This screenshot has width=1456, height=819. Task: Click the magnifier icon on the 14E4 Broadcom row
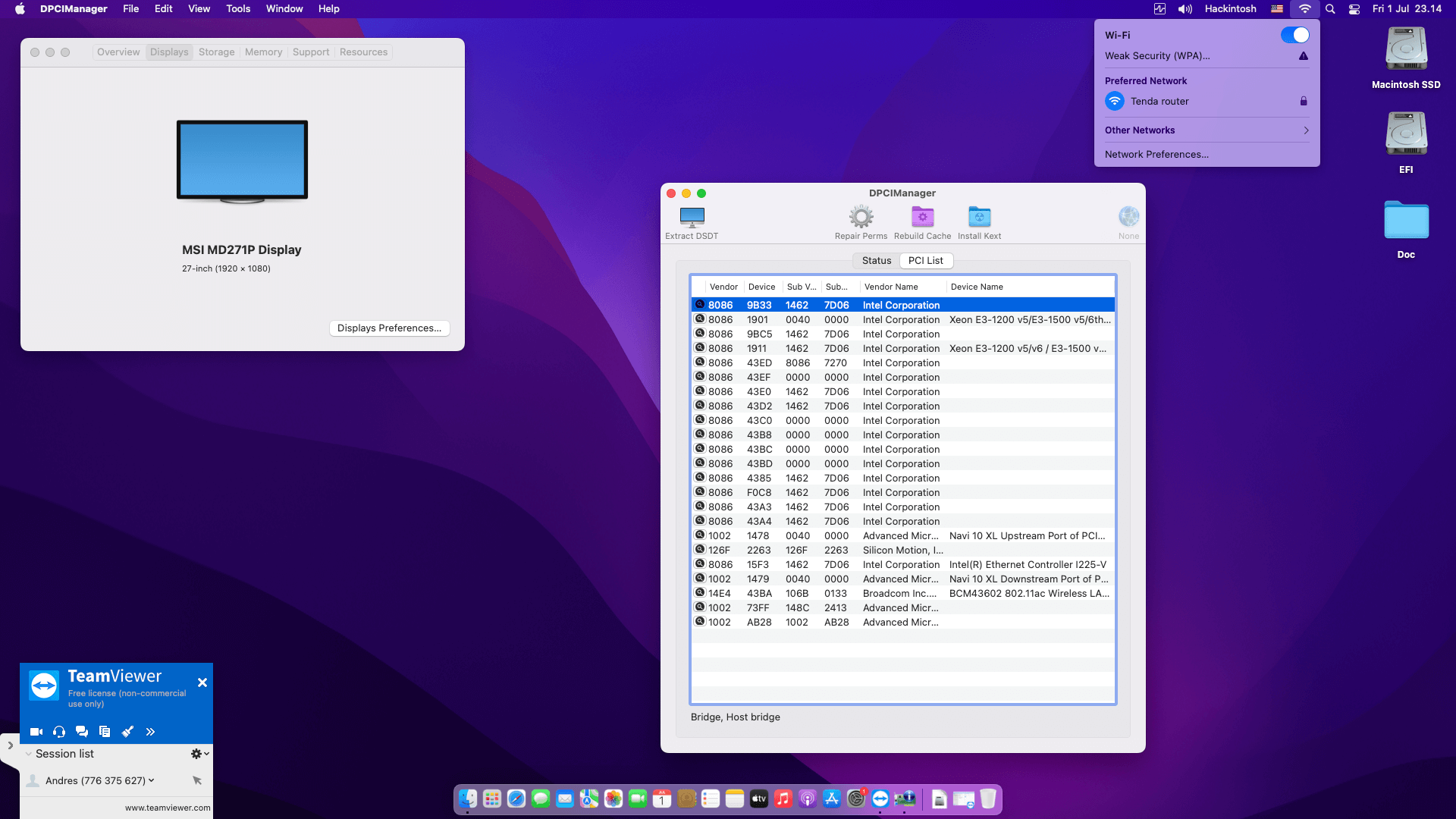[x=700, y=593]
